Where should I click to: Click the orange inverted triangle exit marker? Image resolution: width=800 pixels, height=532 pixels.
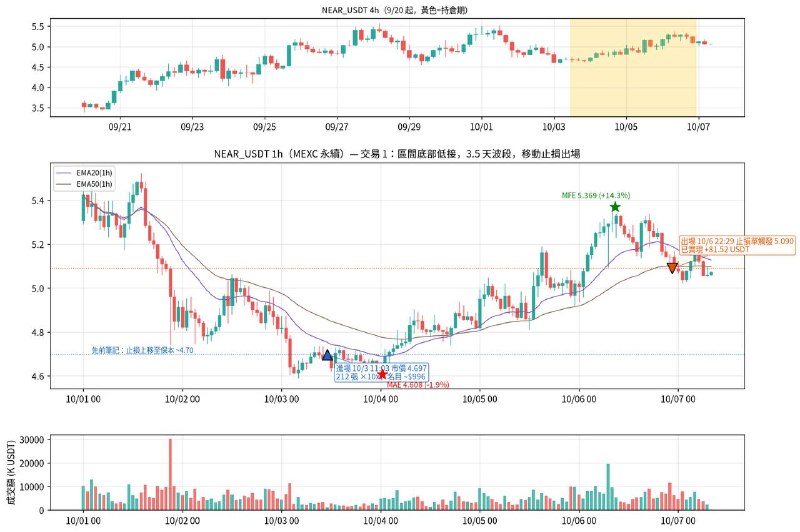[672, 268]
